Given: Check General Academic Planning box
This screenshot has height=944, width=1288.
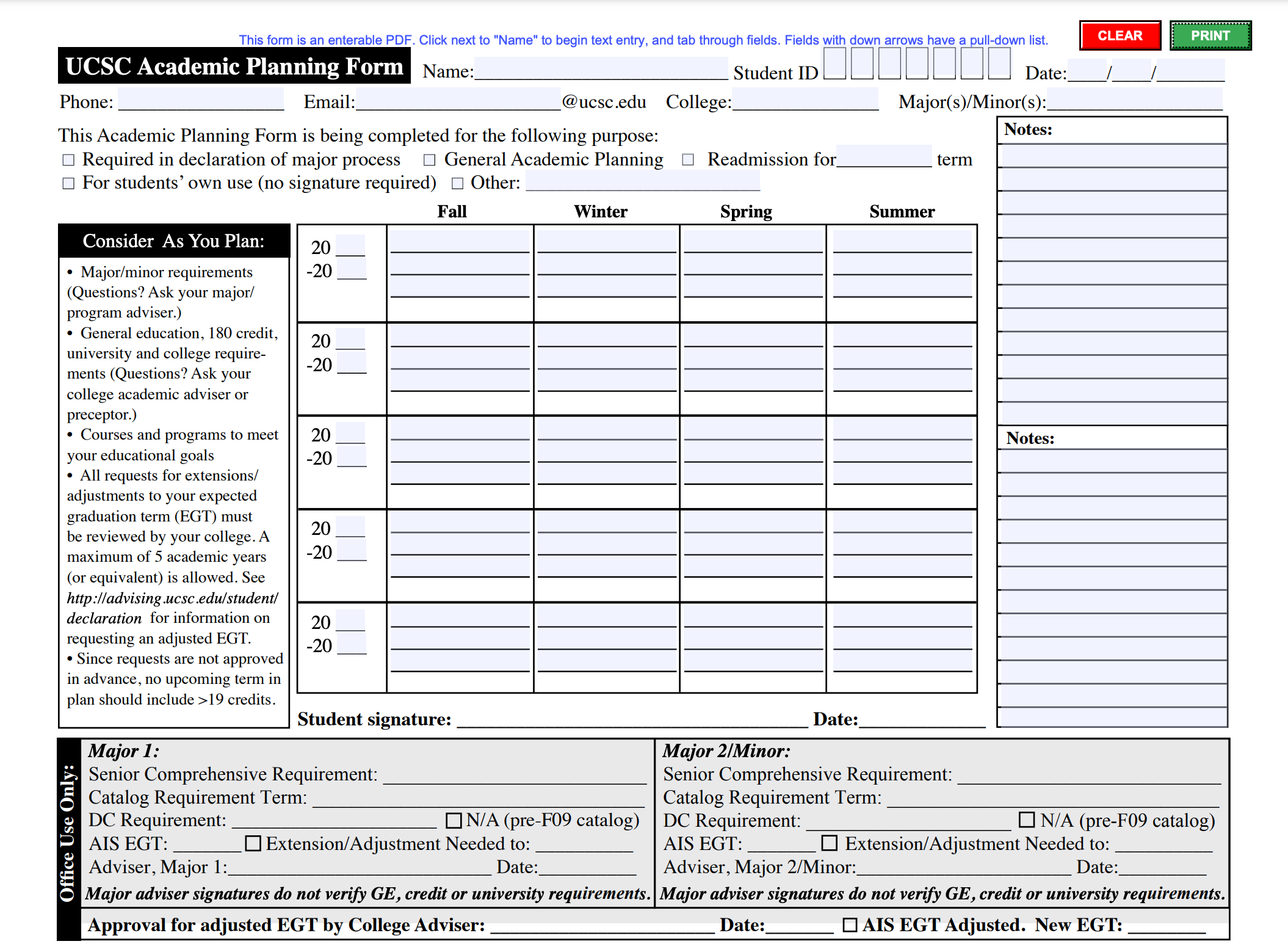Looking at the screenshot, I should click(x=430, y=160).
